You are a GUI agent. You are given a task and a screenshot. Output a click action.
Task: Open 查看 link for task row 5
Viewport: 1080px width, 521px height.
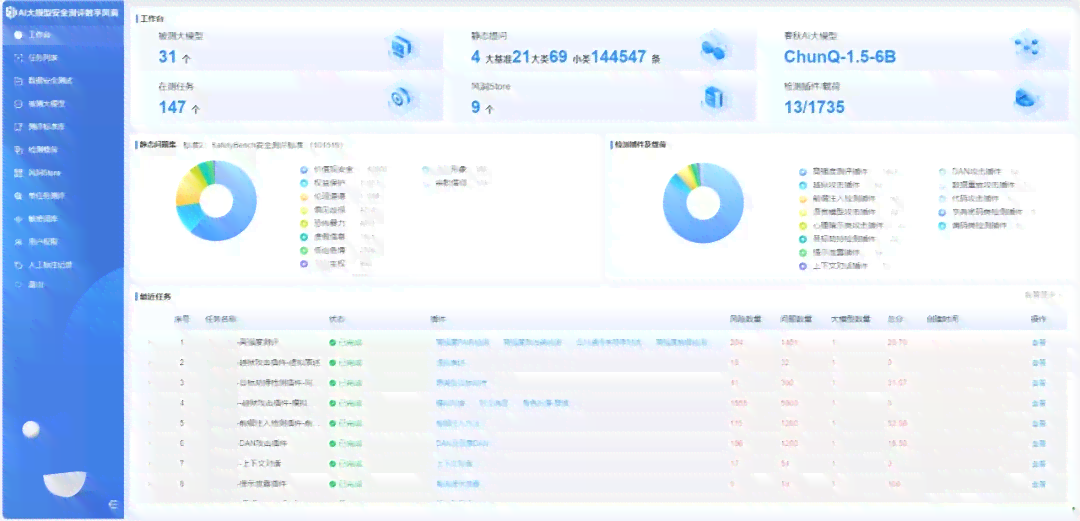coord(1038,424)
